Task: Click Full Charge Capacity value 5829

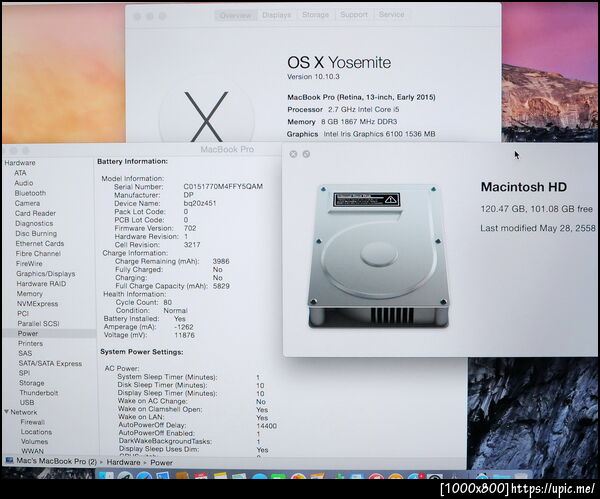Action: pos(221,286)
